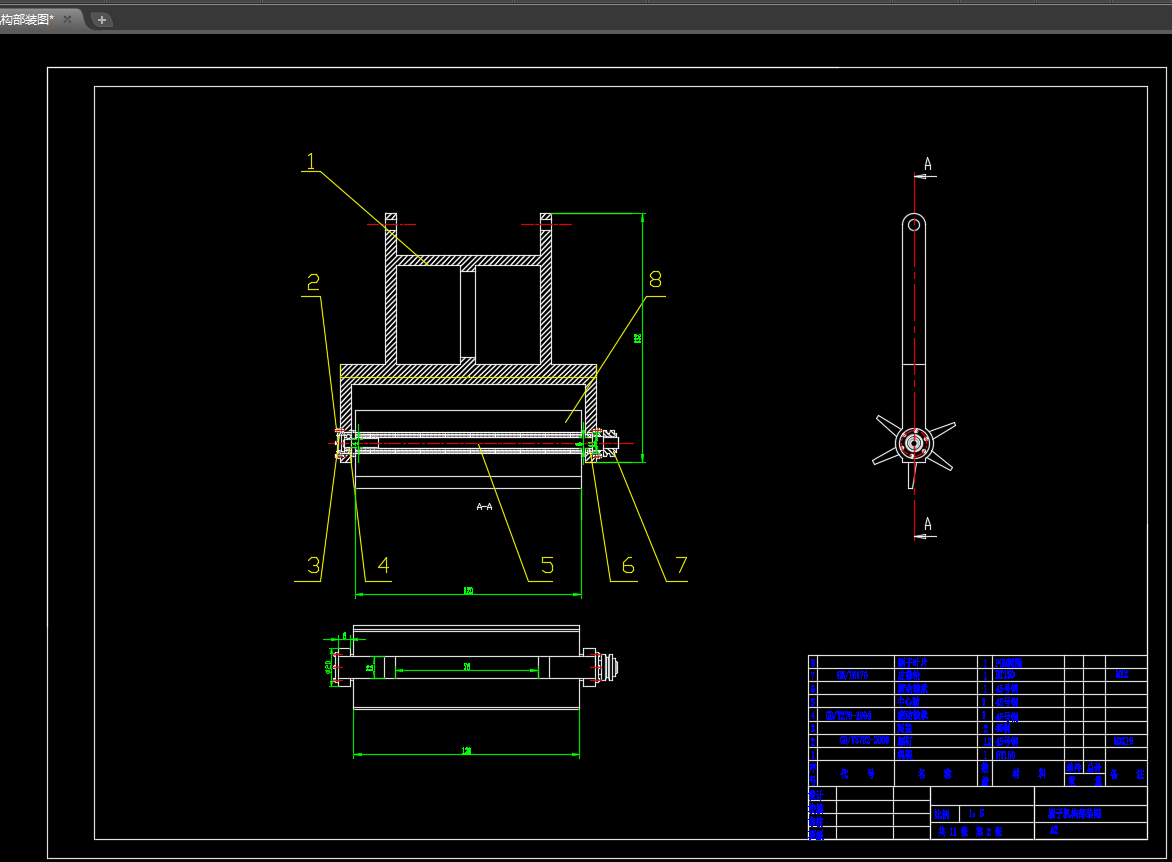Pick the upper A cutting-plane marker
The image size is (1172, 862).
coord(928,164)
